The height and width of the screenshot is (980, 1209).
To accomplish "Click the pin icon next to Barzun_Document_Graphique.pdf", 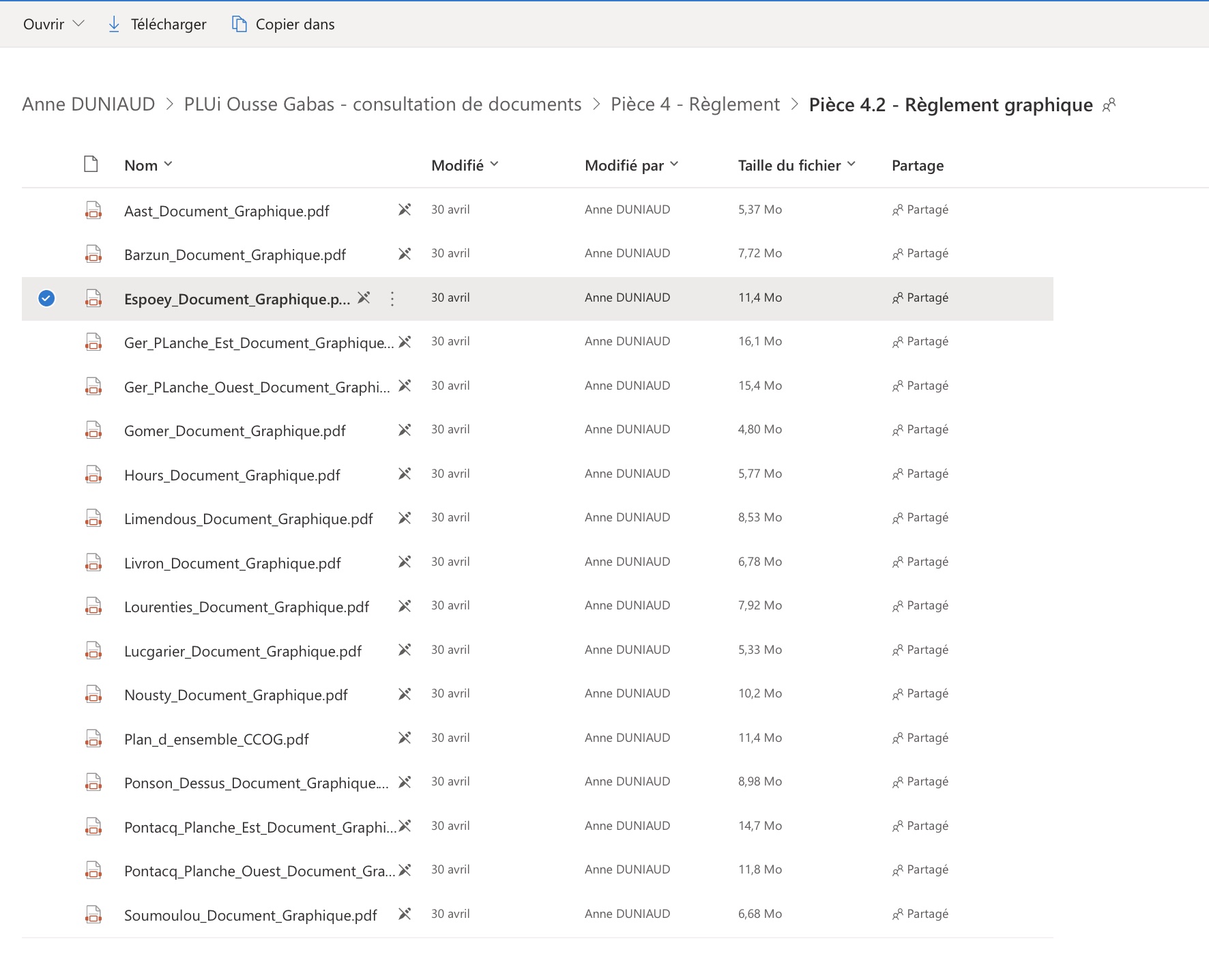I will [405, 254].
